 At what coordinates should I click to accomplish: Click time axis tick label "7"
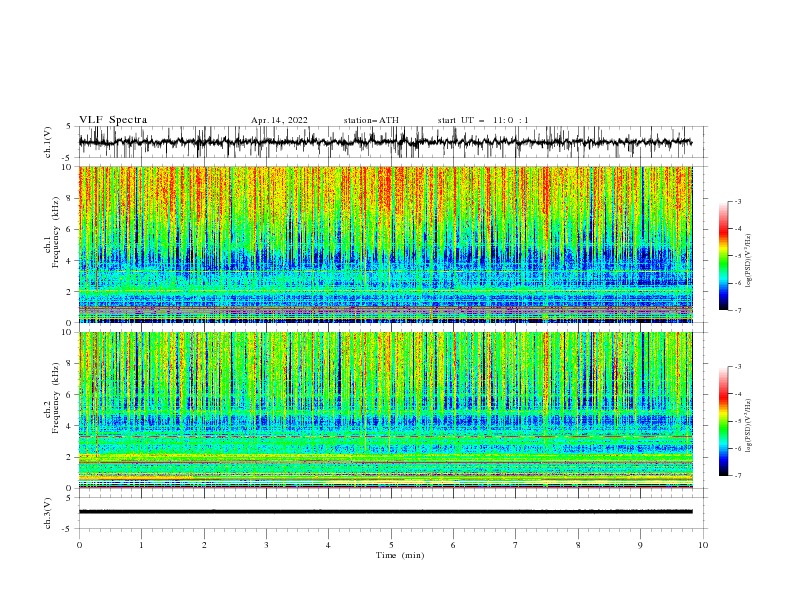pos(515,545)
